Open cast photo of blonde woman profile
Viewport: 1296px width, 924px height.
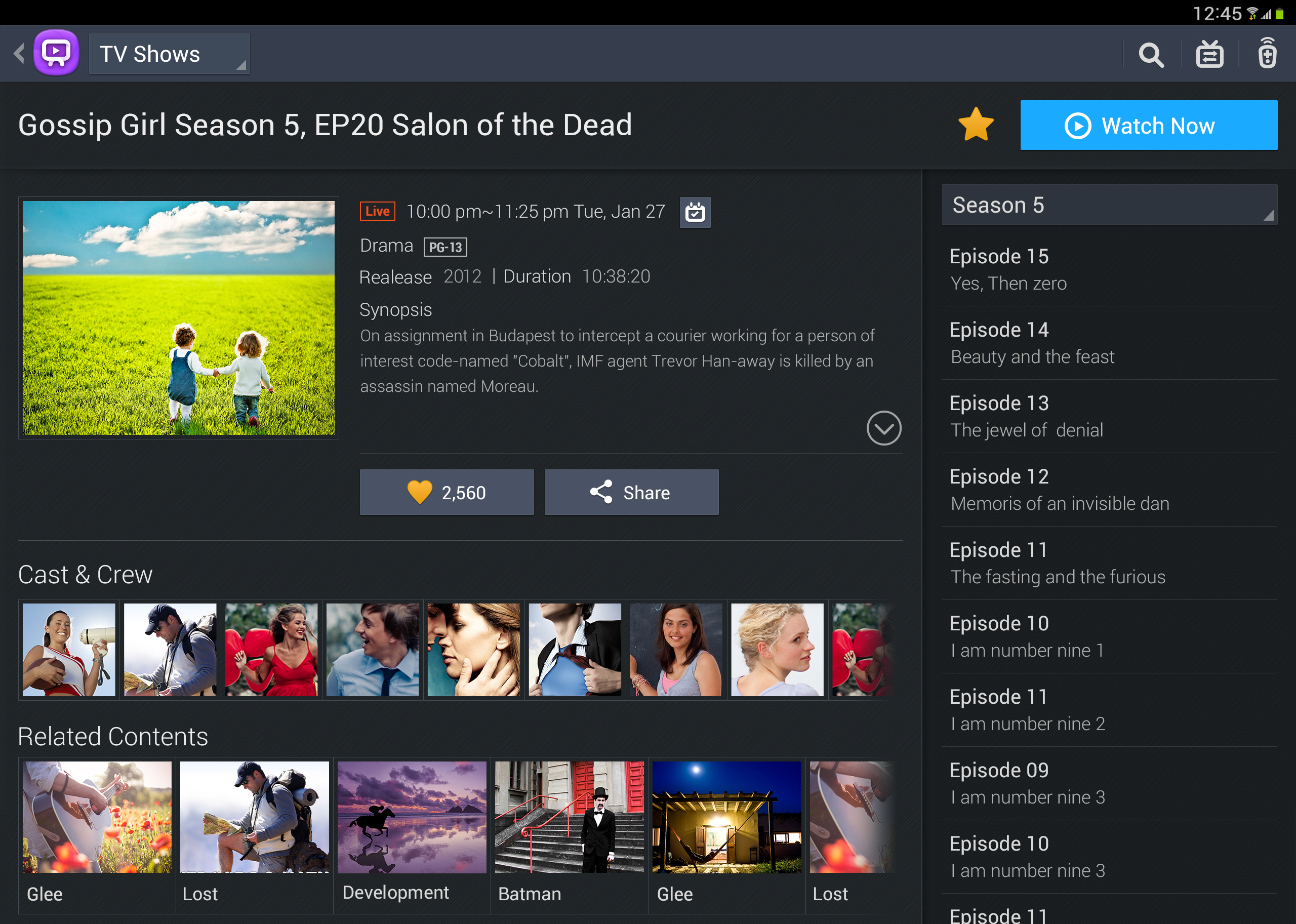777,650
